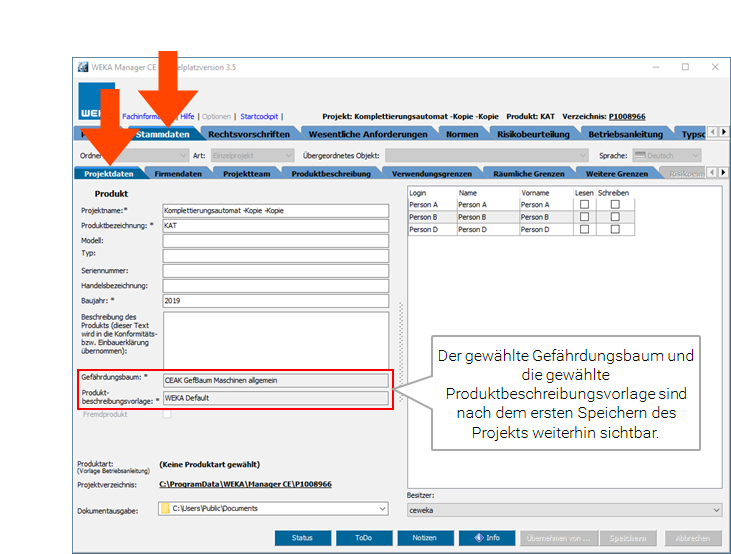Open the Startcockpit link
Viewport: 731px width, 554px height.
[x=259, y=116]
